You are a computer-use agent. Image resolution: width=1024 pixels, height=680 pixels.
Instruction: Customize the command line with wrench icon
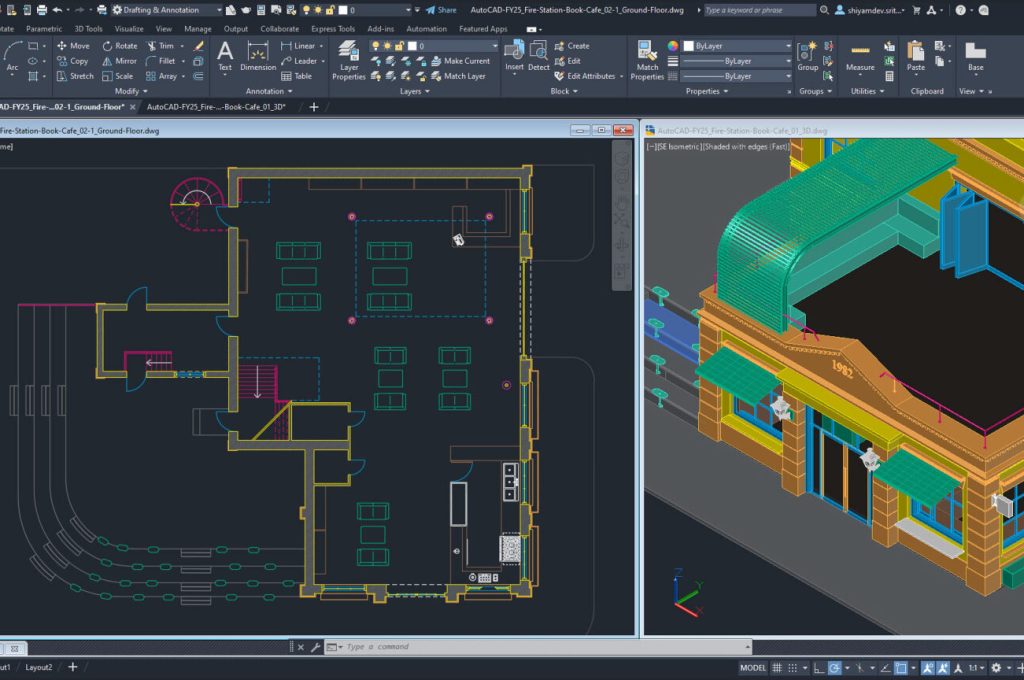[315, 647]
